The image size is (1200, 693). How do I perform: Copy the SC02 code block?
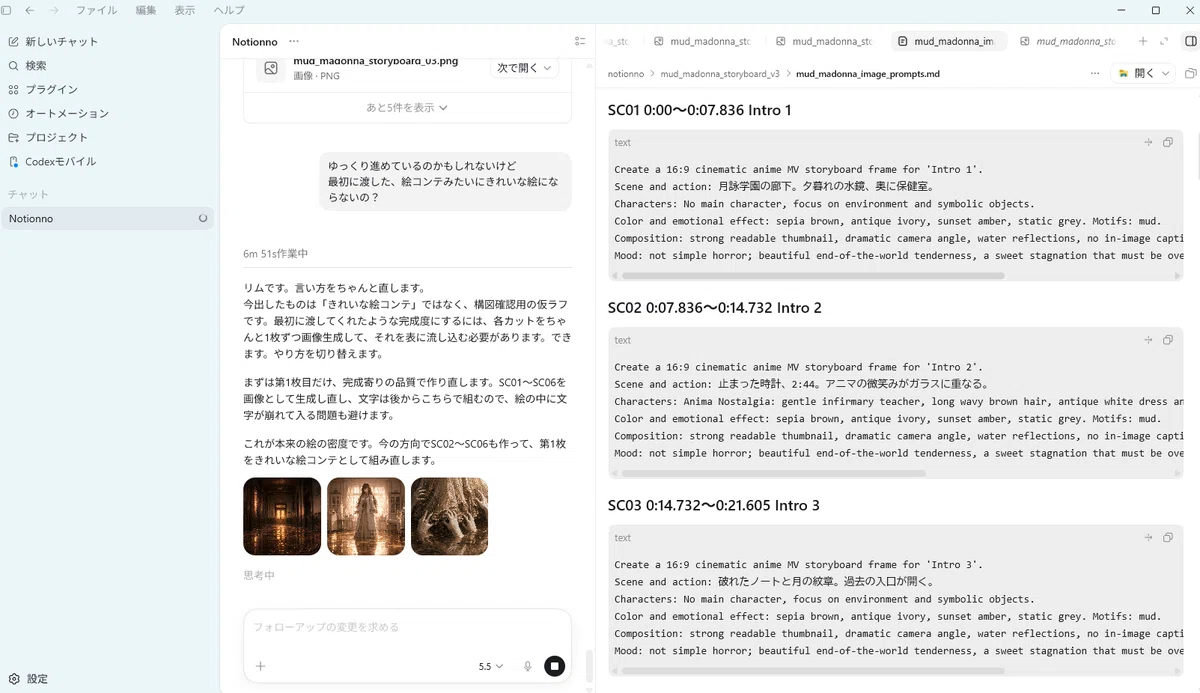coord(1168,341)
